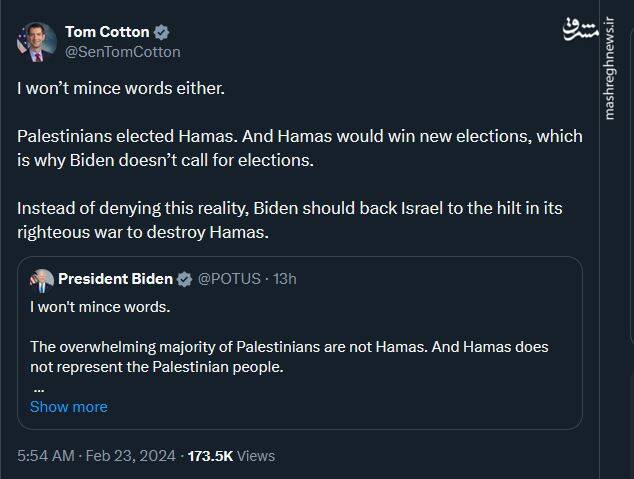Open Tom Cotton's profile picture
Image resolution: width=634 pixels, height=479 pixels.
[37, 42]
